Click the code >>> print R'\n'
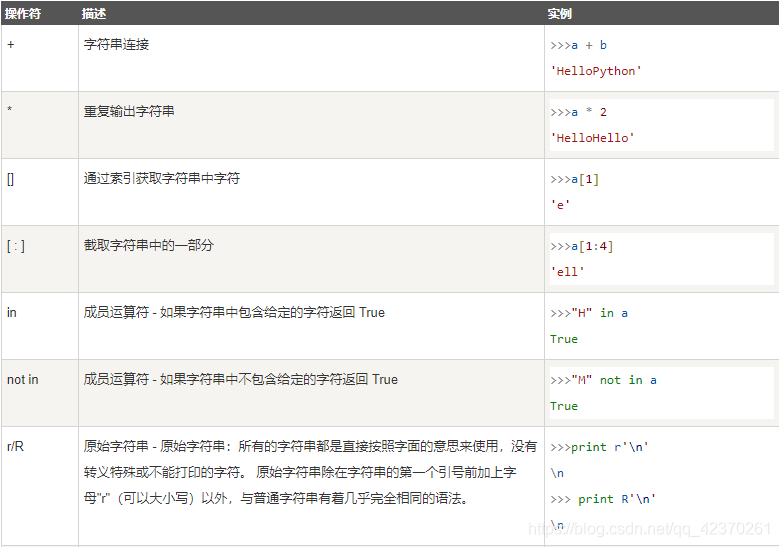 pyautogui.click(x=603, y=499)
